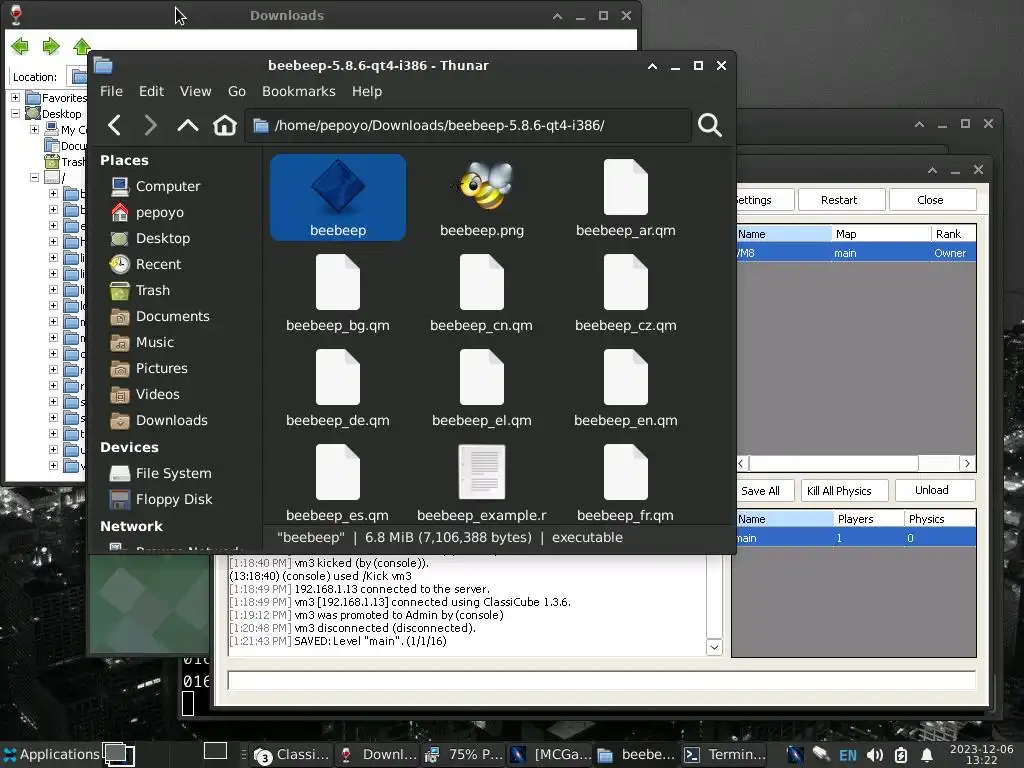This screenshot has width=1024, height=768.
Task: Select the beebeep_el.qm file
Action: pyautogui.click(x=482, y=388)
